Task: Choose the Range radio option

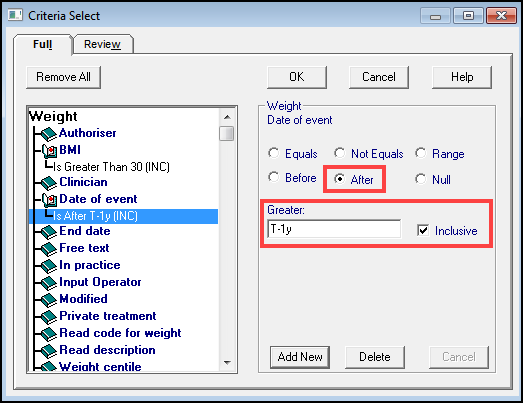Action: (x=421, y=153)
